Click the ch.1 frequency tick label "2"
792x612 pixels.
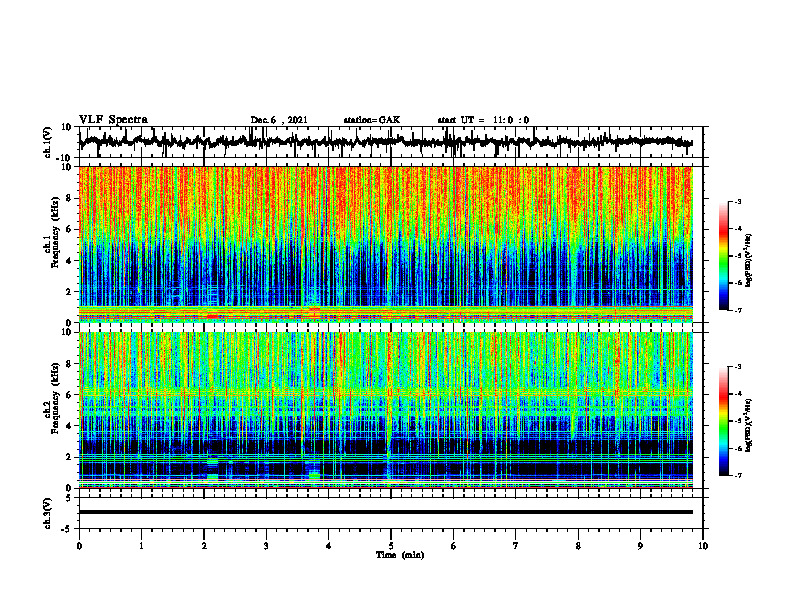[69, 292]
